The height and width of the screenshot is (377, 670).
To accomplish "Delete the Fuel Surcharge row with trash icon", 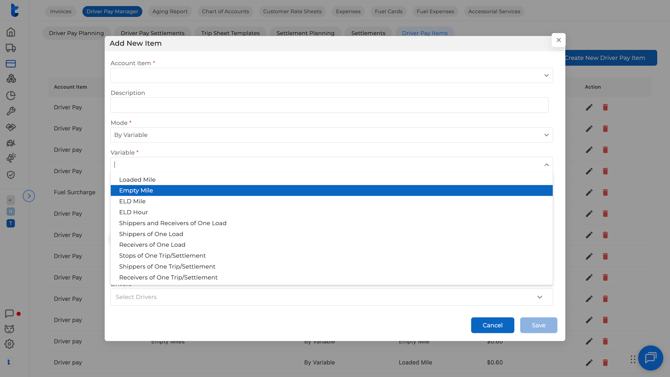I will [605, 192].
